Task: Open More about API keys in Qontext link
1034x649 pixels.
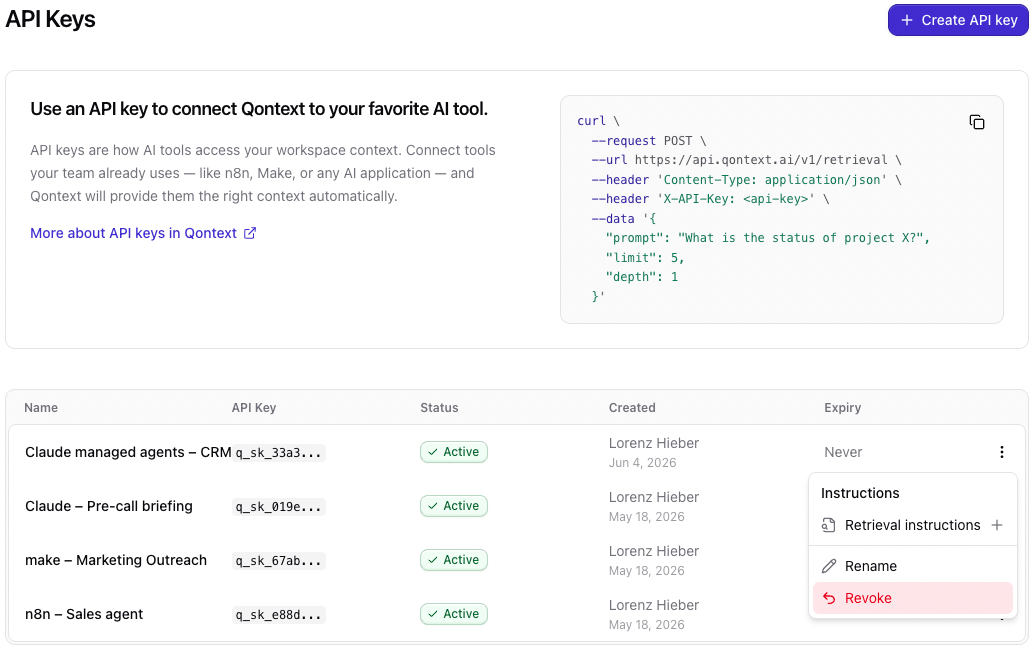Action: click(x=143, y=233)
